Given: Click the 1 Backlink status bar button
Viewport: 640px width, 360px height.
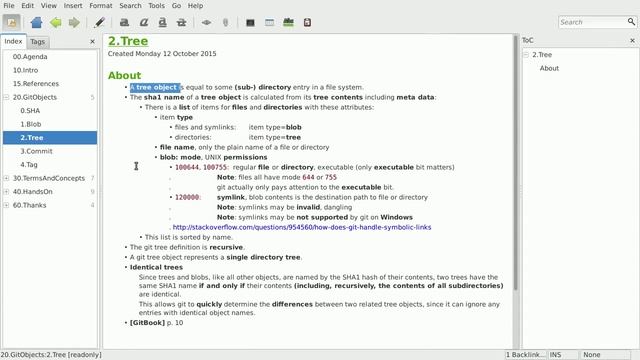Looking at the screenshot, I should click(526, 355).
